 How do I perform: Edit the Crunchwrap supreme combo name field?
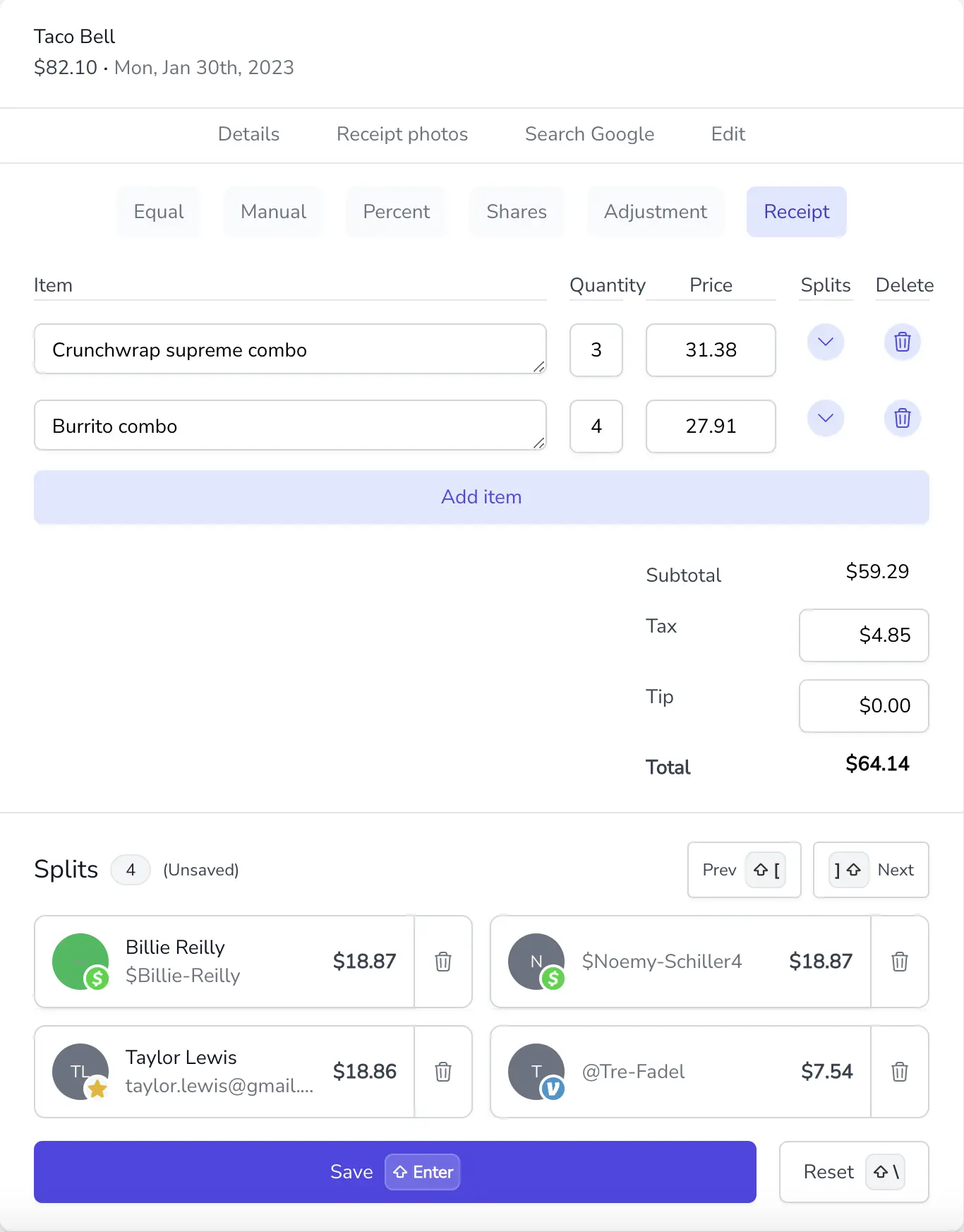click(x=290, y=349)
